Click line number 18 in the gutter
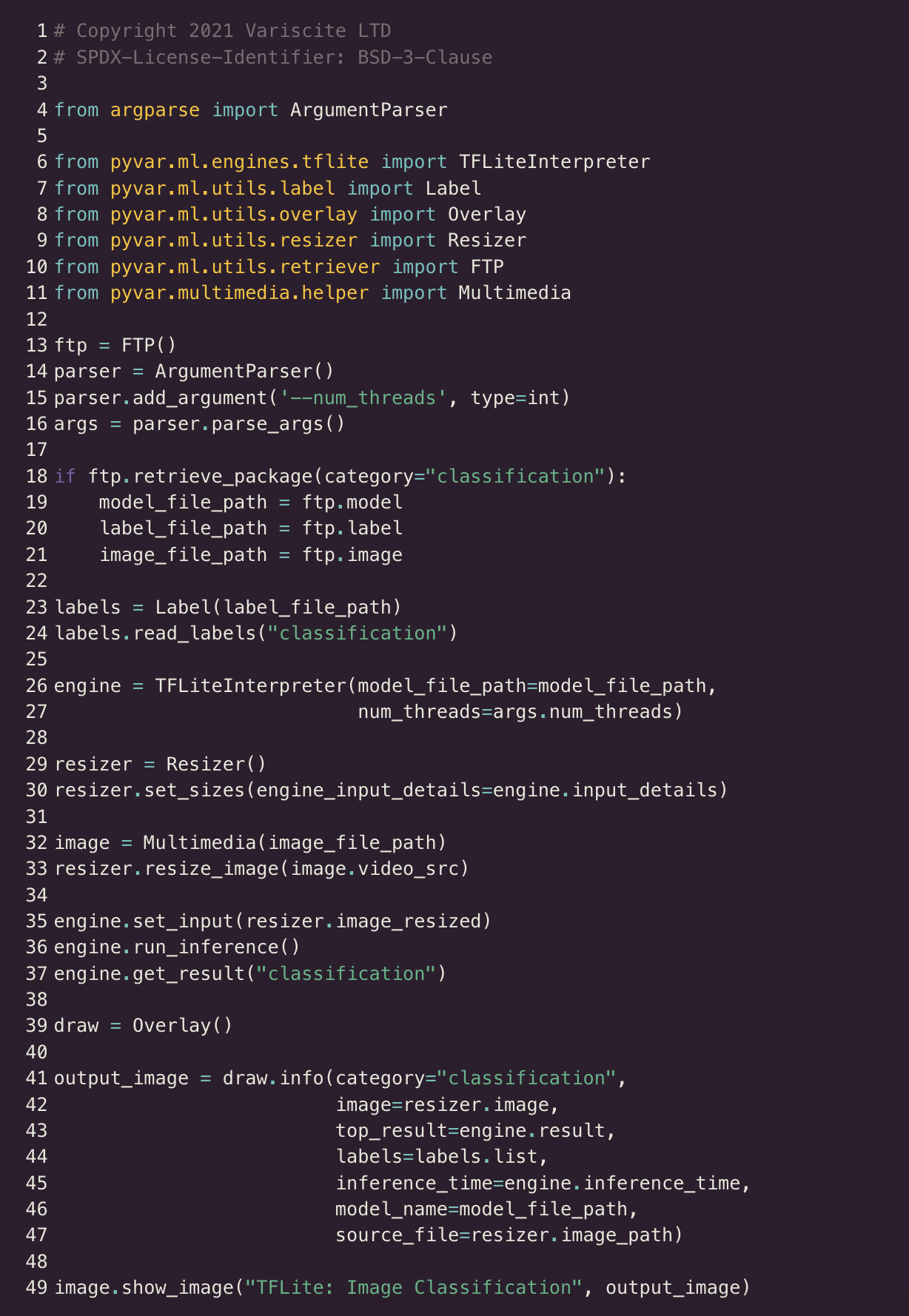This screenshot has width=909, height=1316. pos(37,476)
